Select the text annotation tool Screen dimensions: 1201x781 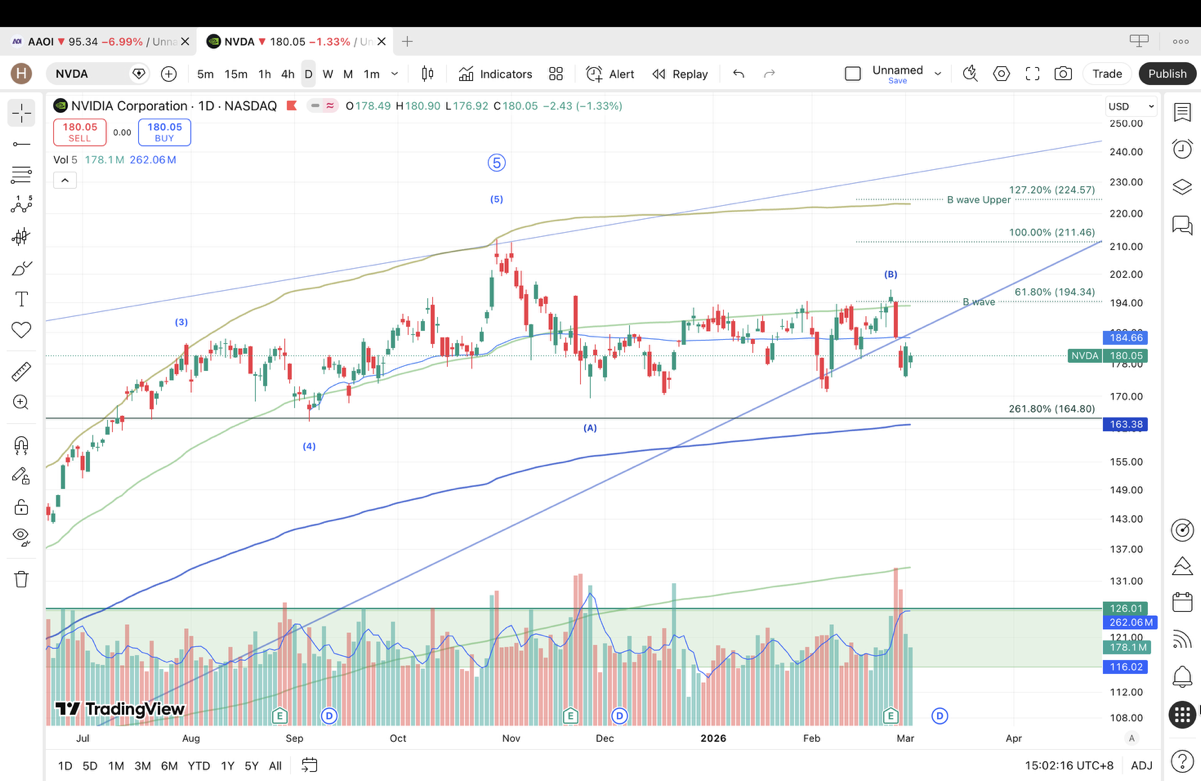pos(21,299)
